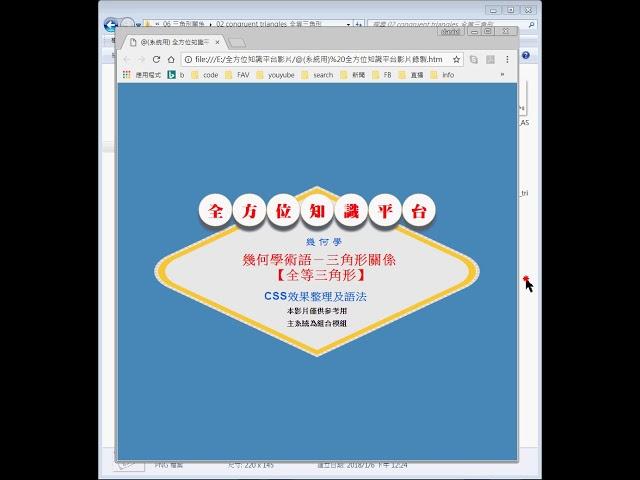Open the FAV bookmarks folder
The image size is (640, 480).
(x=237, y=75)
